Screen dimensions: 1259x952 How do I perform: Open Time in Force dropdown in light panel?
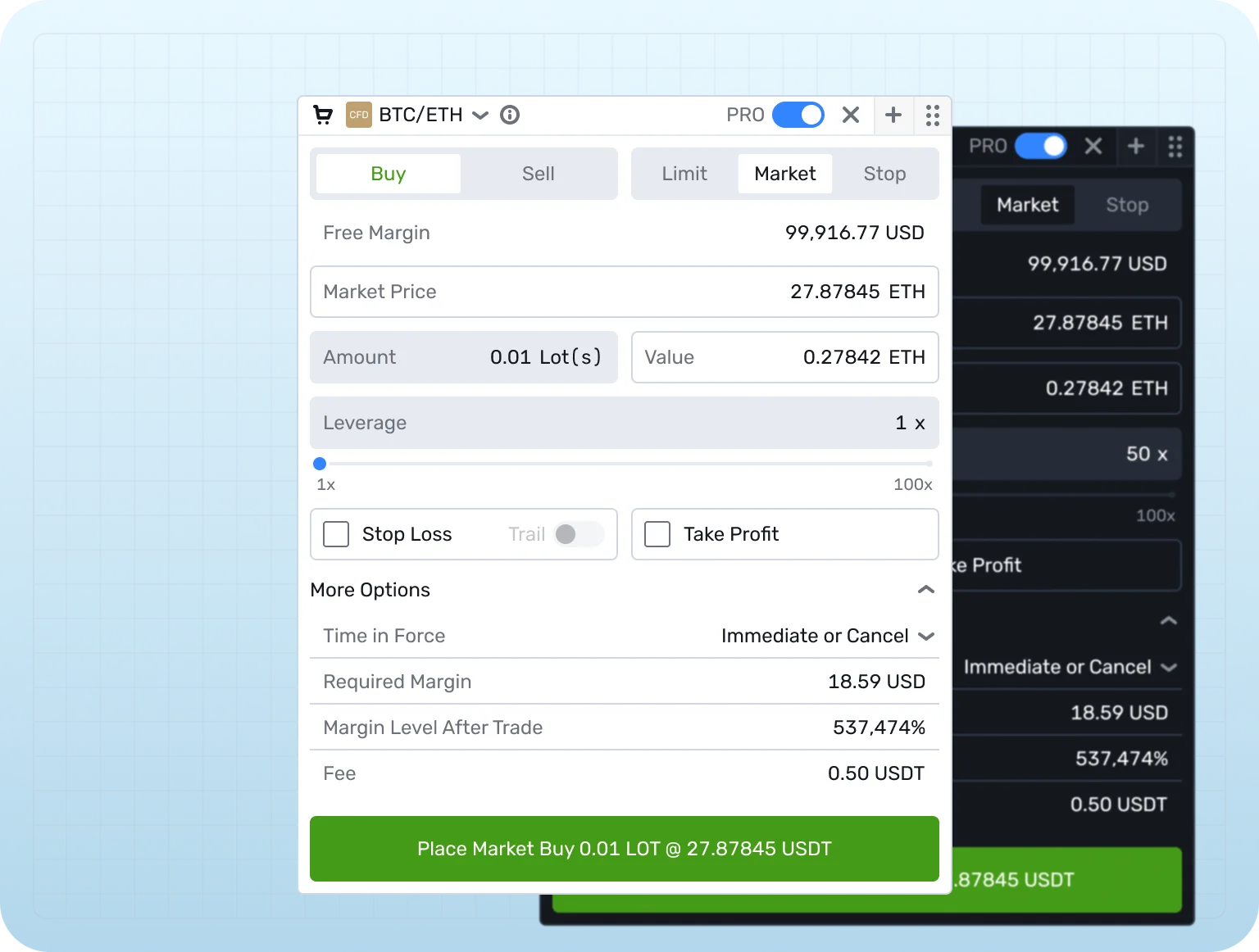tap(828, 636)
